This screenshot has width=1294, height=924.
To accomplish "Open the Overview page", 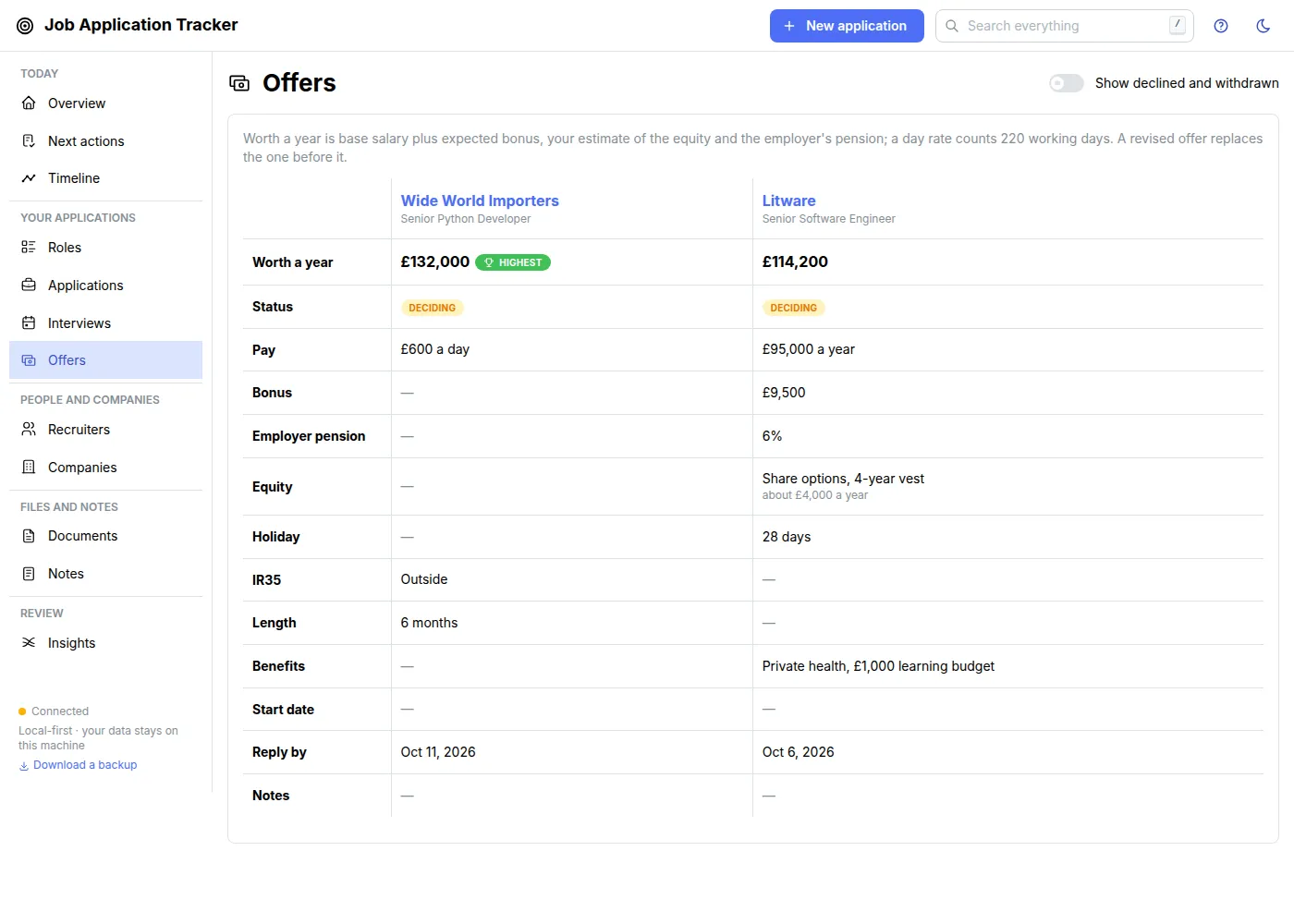I will 105,103.
